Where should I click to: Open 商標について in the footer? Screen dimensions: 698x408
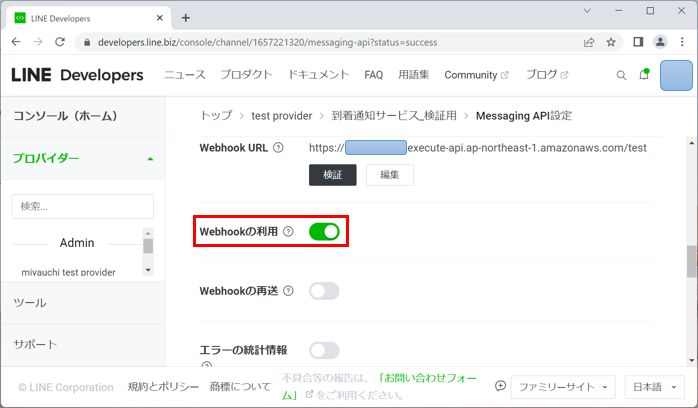[x=240, y=387]
